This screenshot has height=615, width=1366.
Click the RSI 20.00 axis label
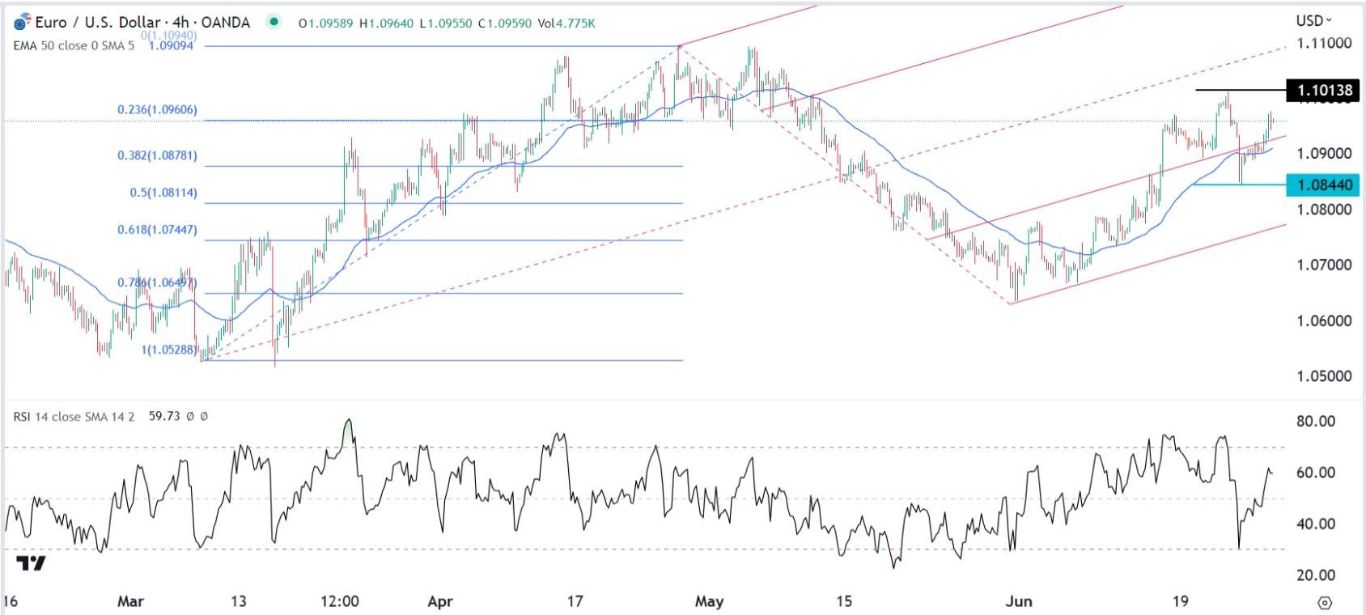click(1316, 574)
